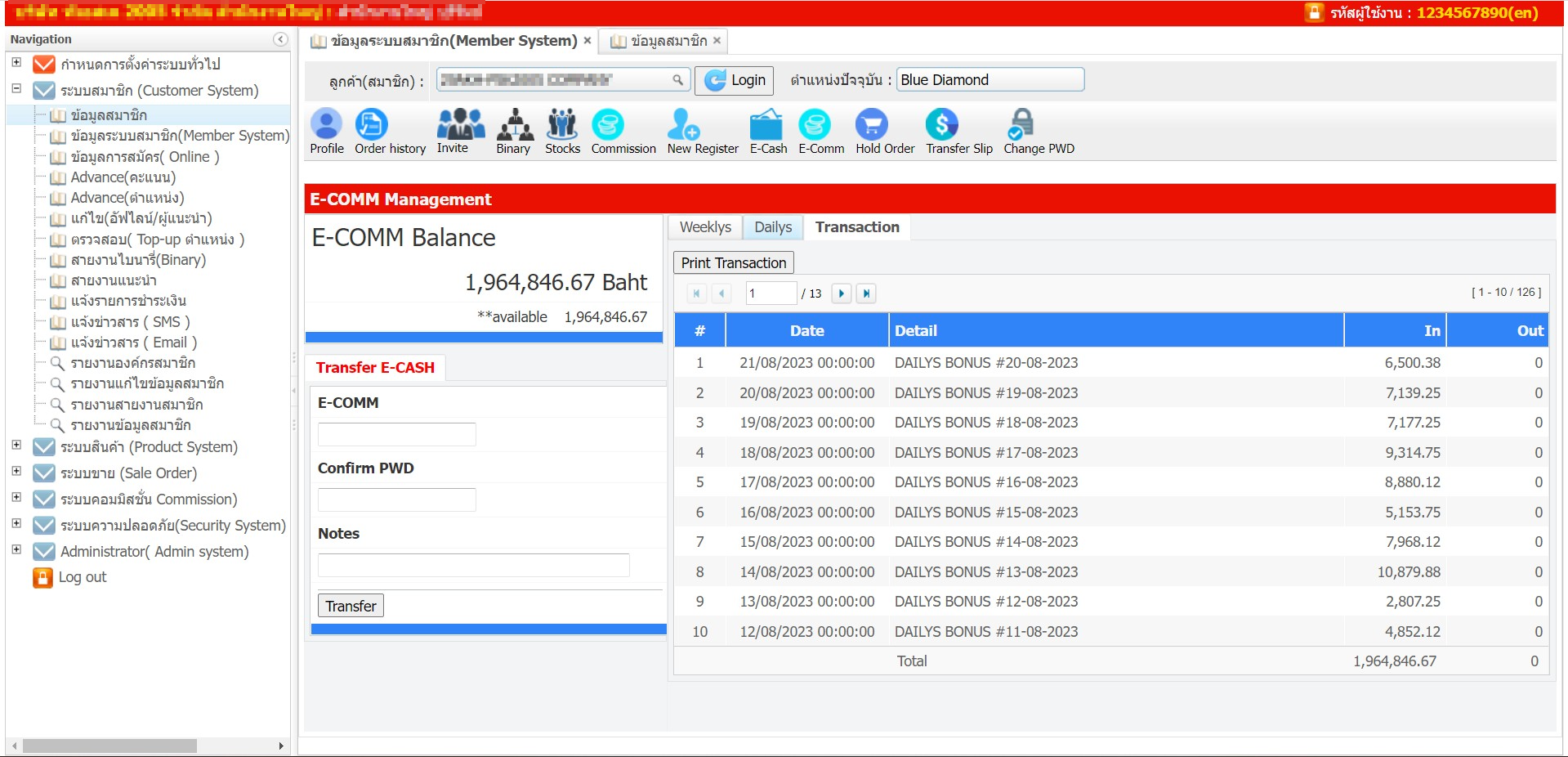Switch to the Weeklys tab
Image resolution: width=1568 pixels, height=757 pixels.
point(705,227)
